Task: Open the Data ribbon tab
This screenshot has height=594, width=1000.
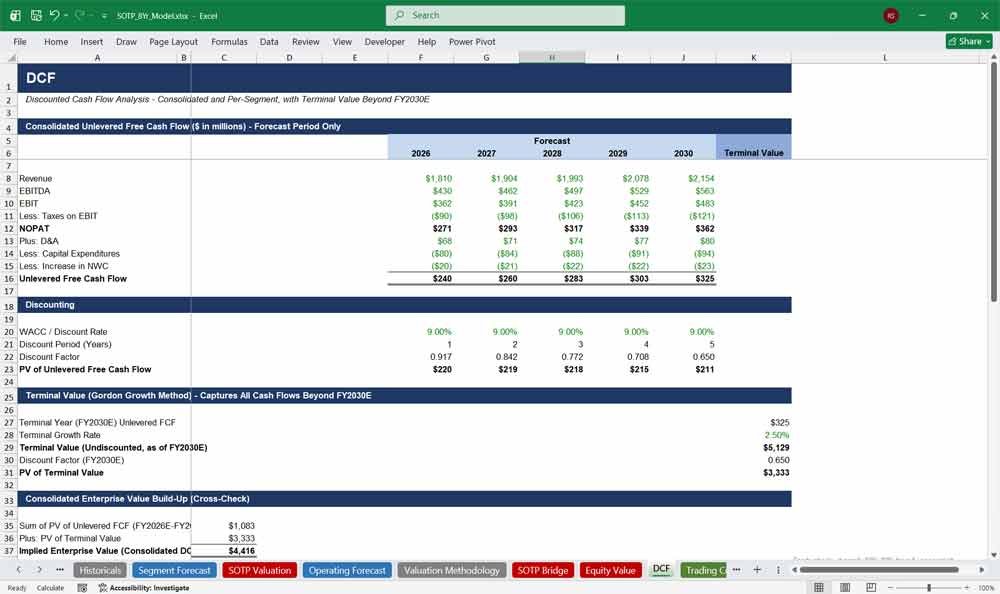Action: (x=269, y=41)
